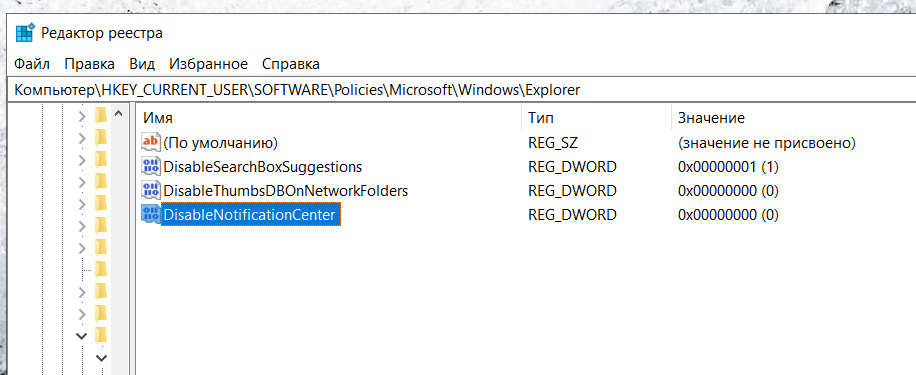Open the Справка menu
The height and width of the screenshot is (375, 916).
click(291, 64)
